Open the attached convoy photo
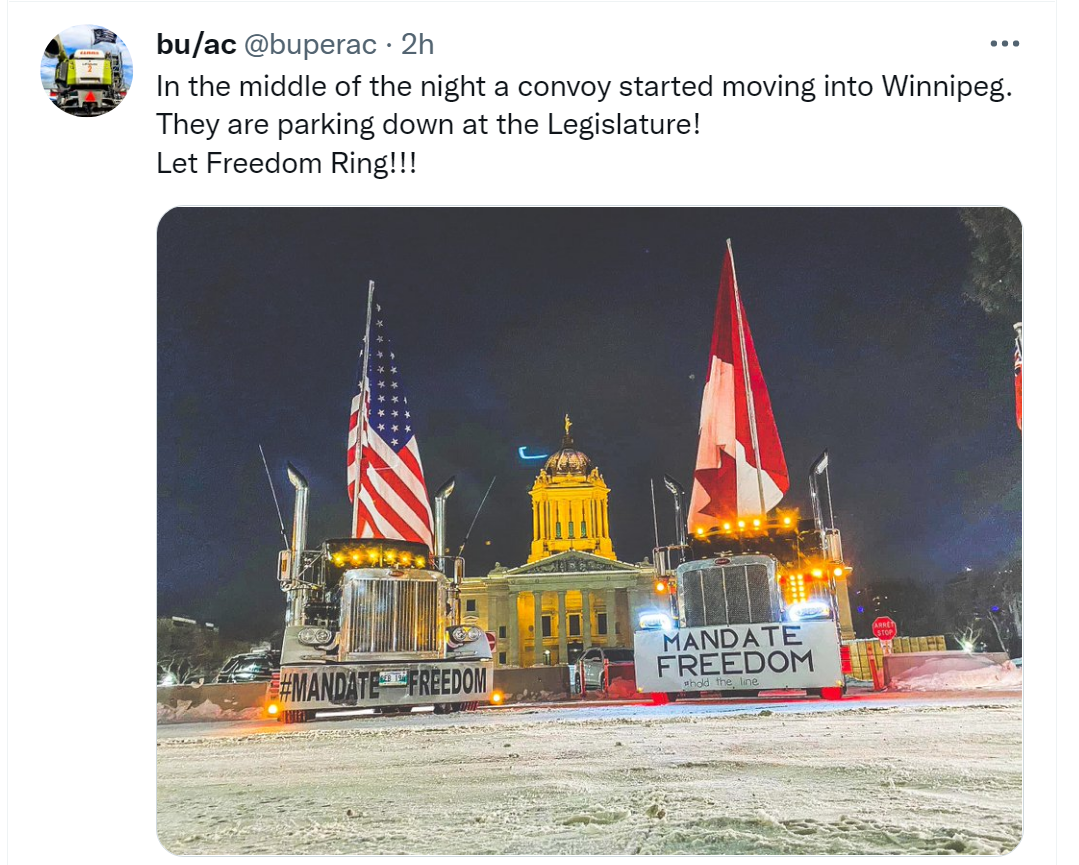The height and width of the screenshot is (865, 1079). coord(589,531)
